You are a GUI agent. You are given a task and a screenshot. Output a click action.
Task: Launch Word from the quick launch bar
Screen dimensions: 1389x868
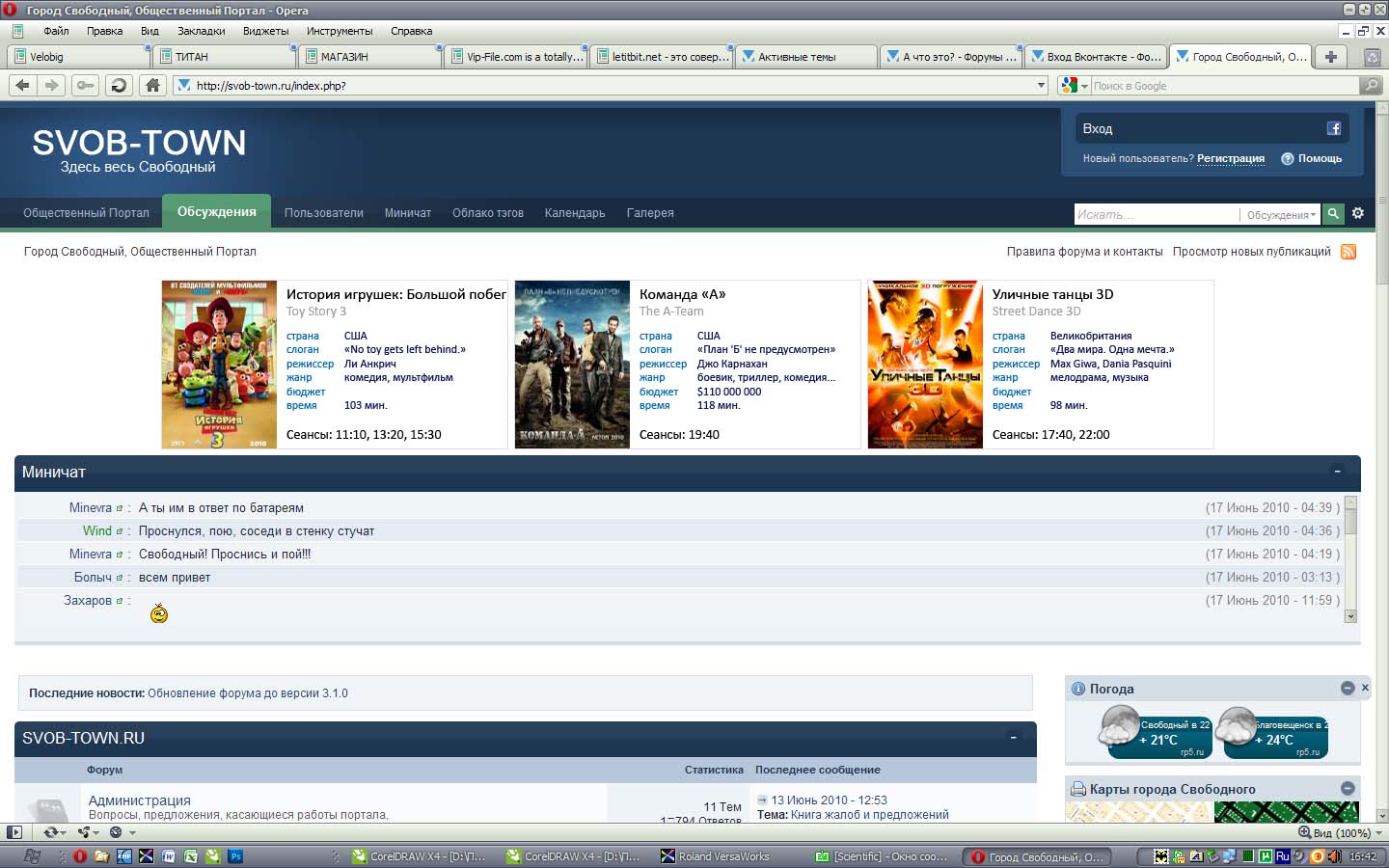169,855
